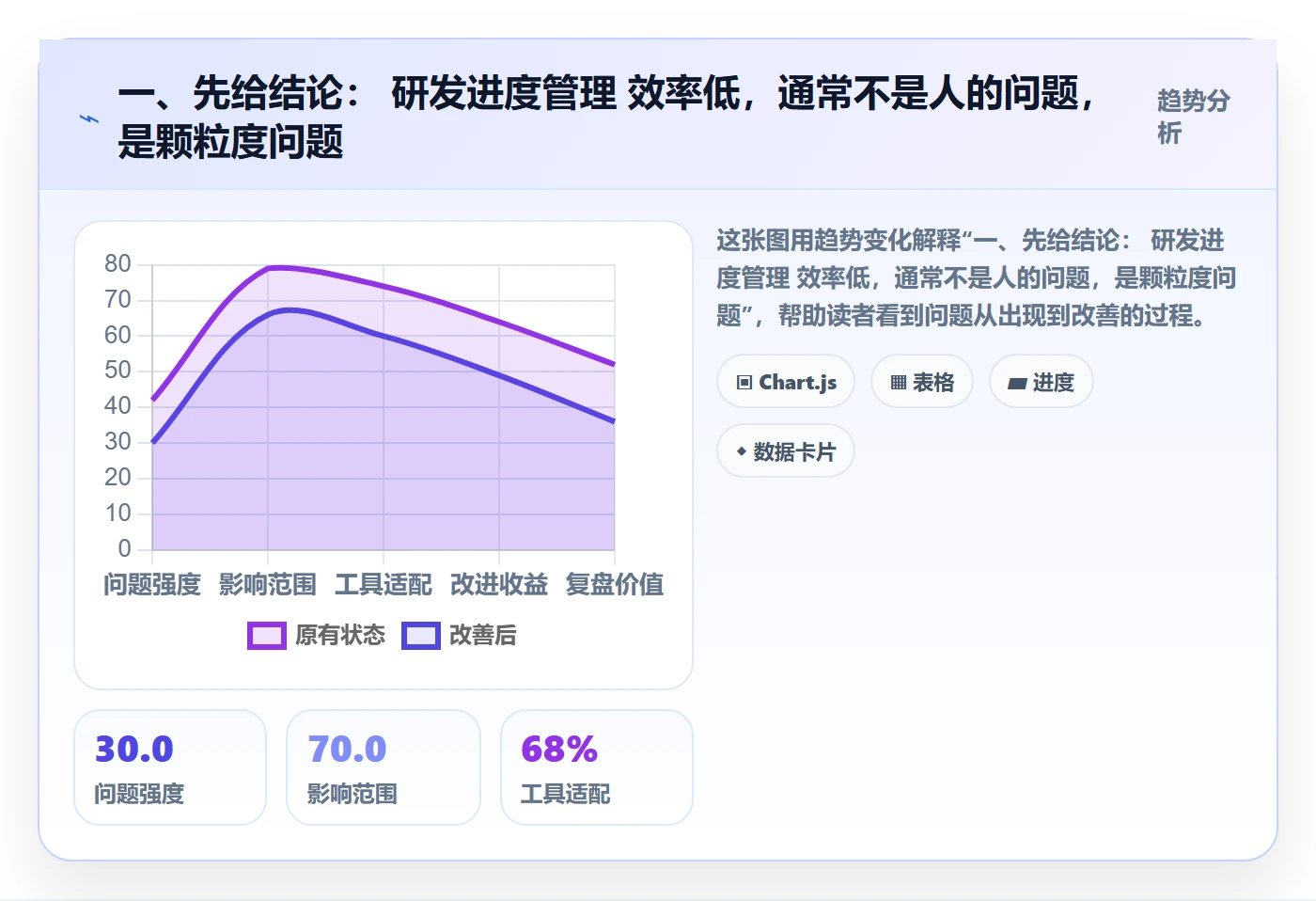Click the 30.0 问题强度 stat card
Viewport: 1316px width, 901px height.
170,767
